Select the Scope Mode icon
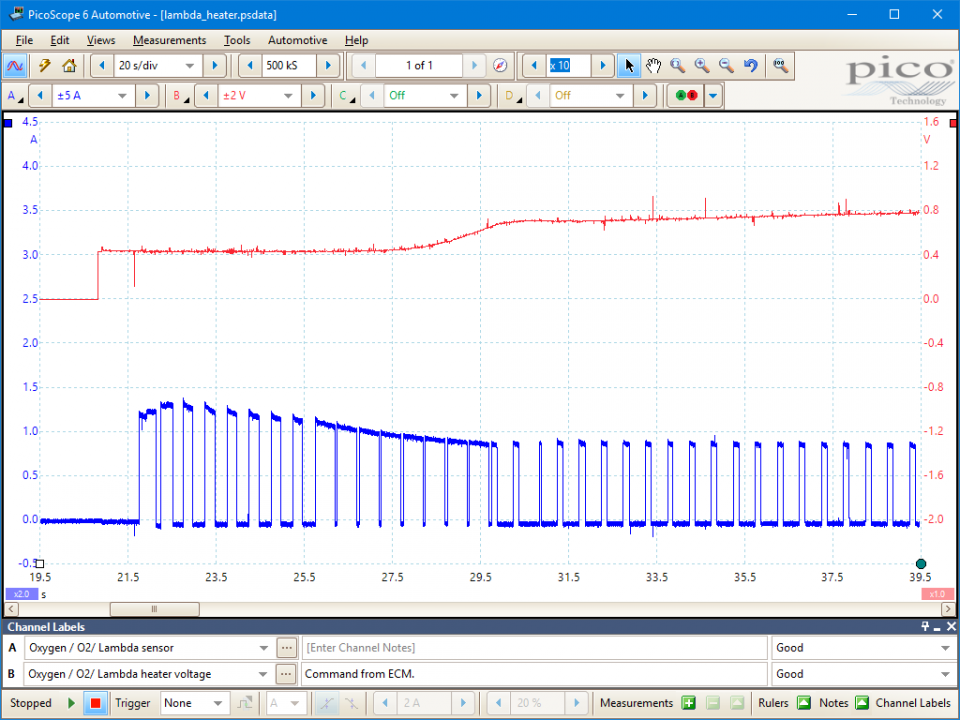This screenshot has height=720, width=960. pos(15,66)
